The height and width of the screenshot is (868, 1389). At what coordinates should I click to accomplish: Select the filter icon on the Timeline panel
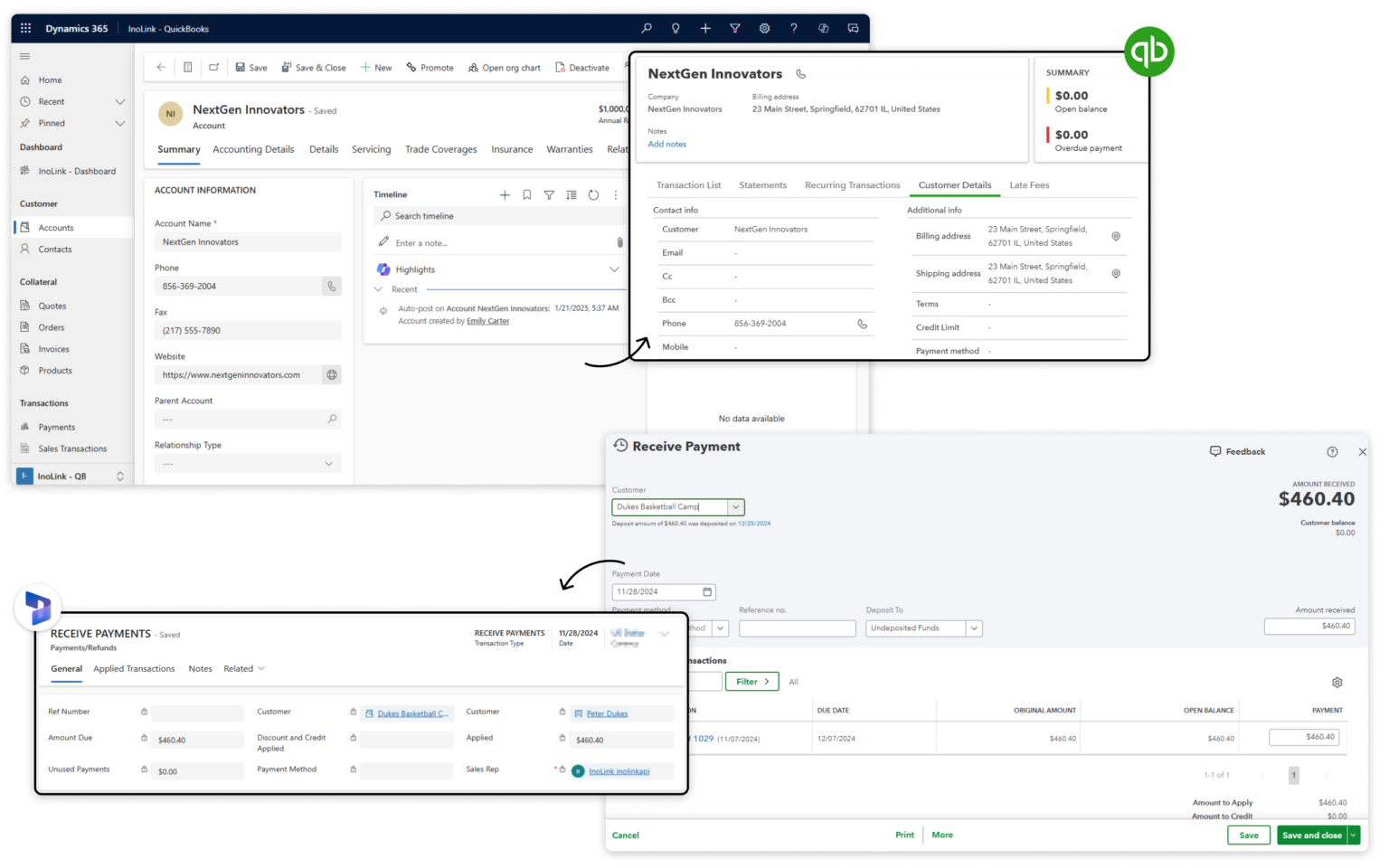click(x=549, y=194)
